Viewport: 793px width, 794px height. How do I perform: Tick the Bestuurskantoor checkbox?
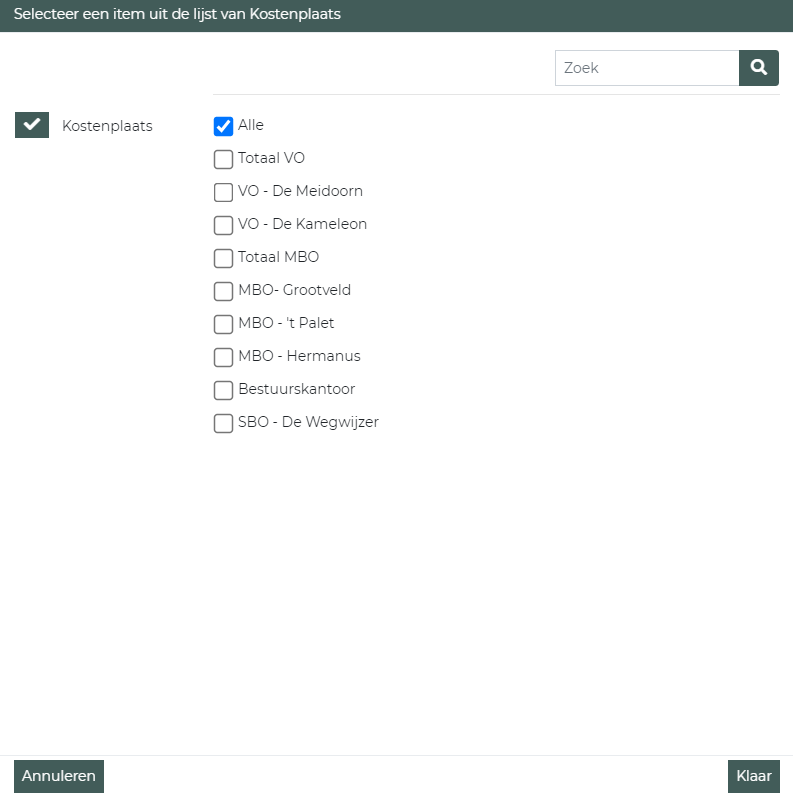point(223,390)
